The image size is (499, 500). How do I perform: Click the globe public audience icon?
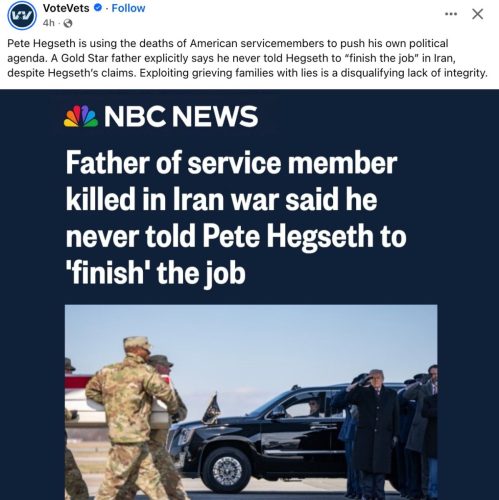[68, 23]
